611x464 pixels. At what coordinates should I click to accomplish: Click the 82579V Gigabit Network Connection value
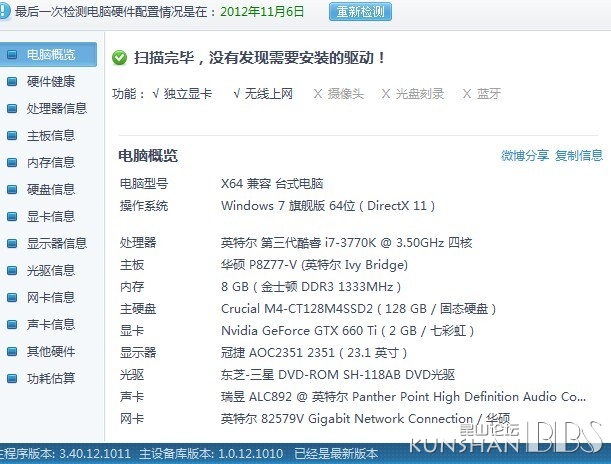pos(366,419)
